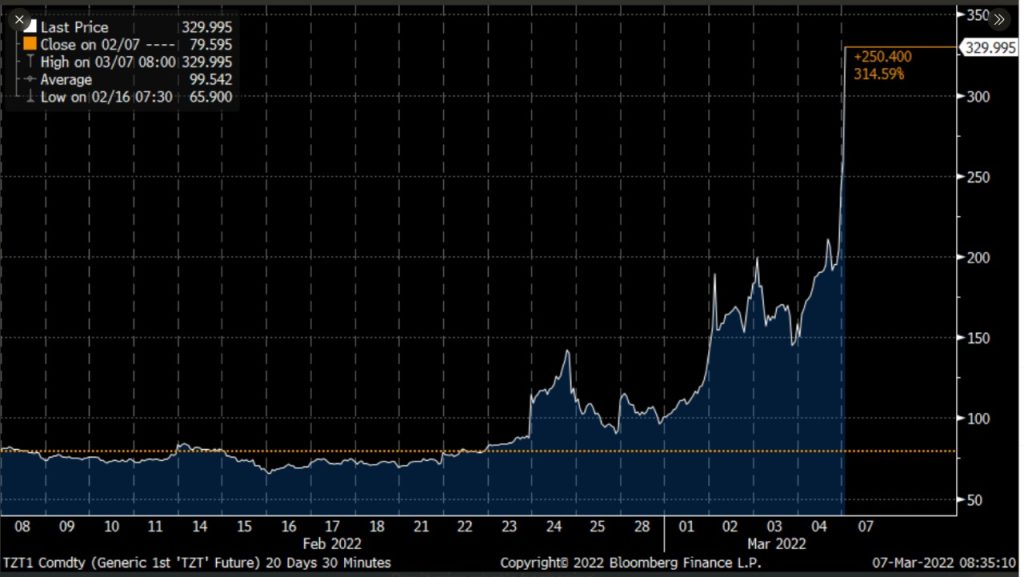Click the 300 label on price axis
The width and height of the screenshot is (1024, 577).
[978, 97]
